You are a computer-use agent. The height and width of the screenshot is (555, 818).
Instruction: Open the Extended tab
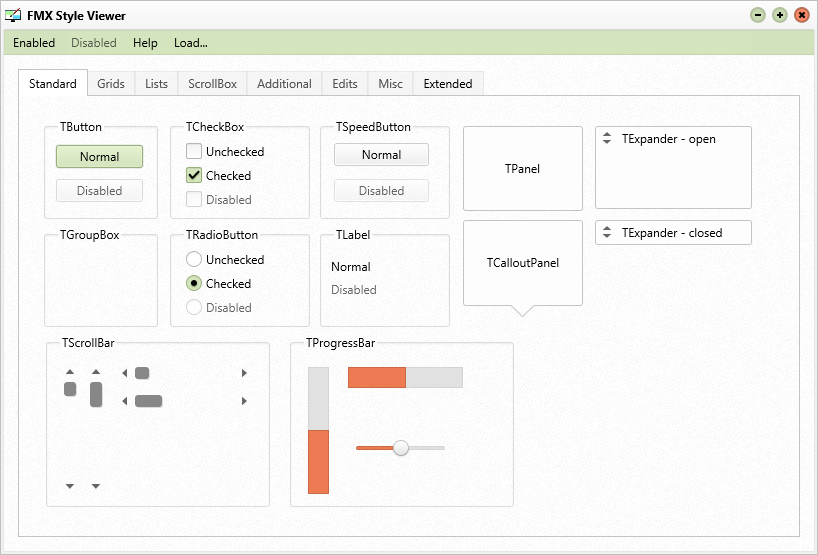tap(448, 83)
